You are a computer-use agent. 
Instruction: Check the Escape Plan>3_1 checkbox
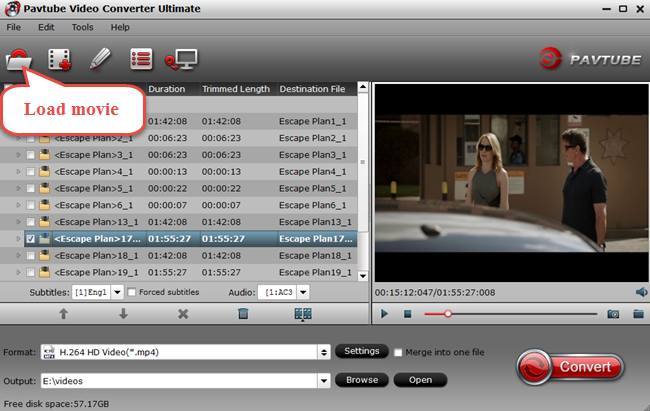(30, 155)
